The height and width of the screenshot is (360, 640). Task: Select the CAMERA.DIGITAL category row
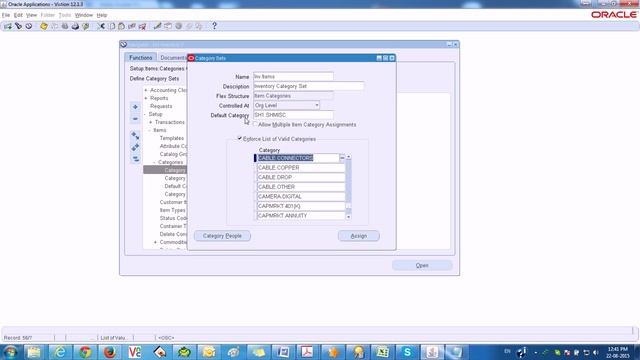301,196
